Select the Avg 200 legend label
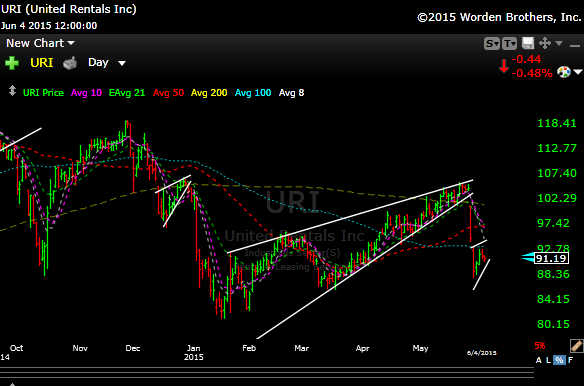The image size is (584, 386). (x=209, y=93)
